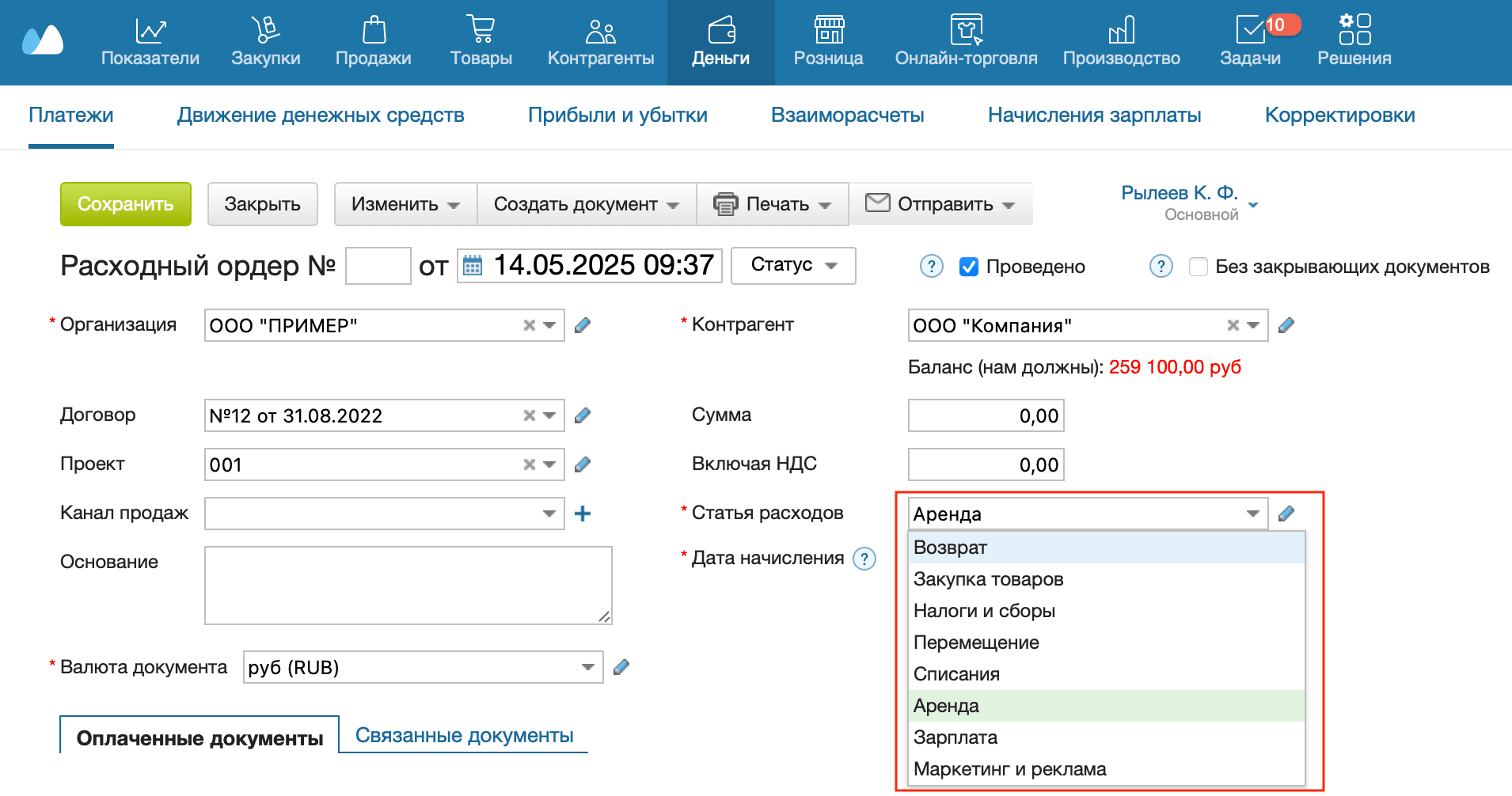Edit Контрагент using the pencil icon
This screenshot has width=1512, height=796.
(1286, 325)
